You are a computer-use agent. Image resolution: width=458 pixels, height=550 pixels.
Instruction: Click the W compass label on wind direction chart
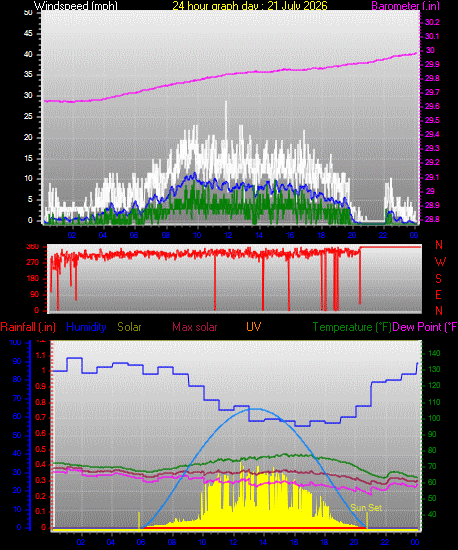[440, 262]
